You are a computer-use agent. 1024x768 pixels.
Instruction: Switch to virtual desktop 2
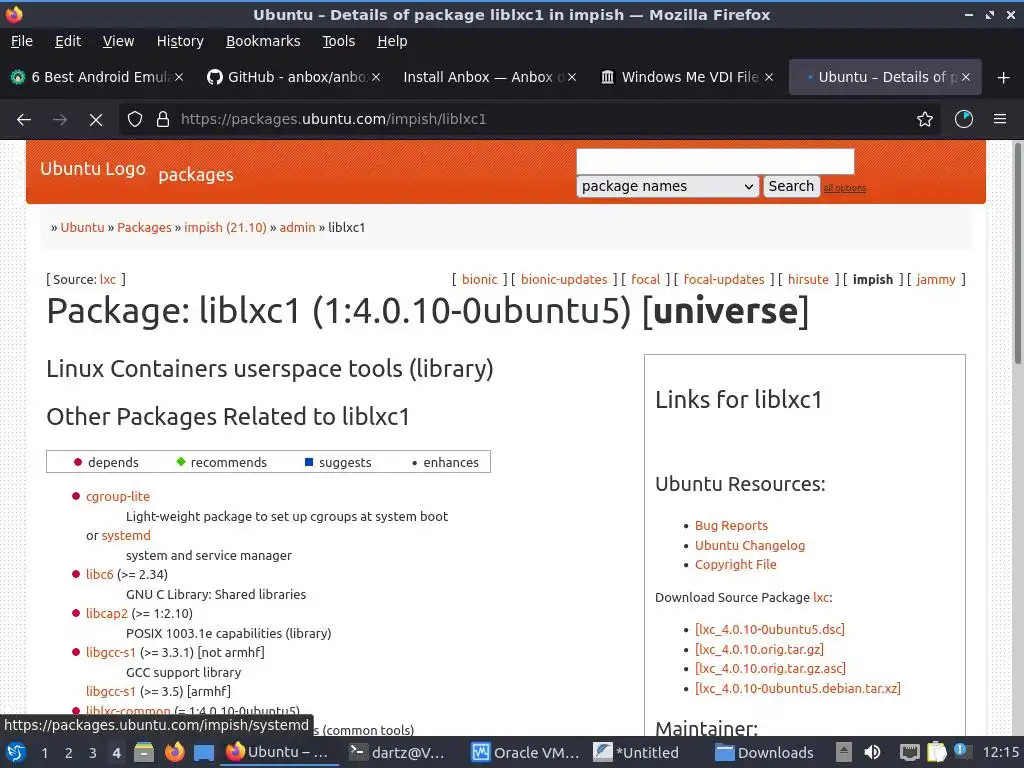point(69,753)
